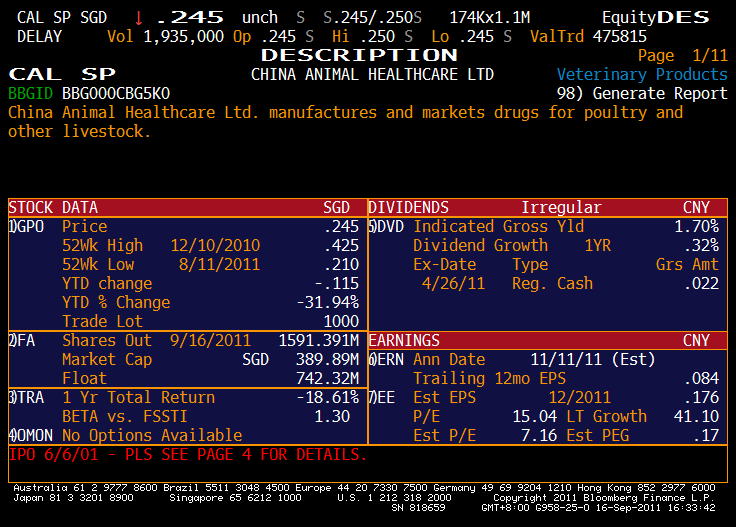Click the EquityDES function label
This screenshot has height=527, width=736.
coord(656,18)
